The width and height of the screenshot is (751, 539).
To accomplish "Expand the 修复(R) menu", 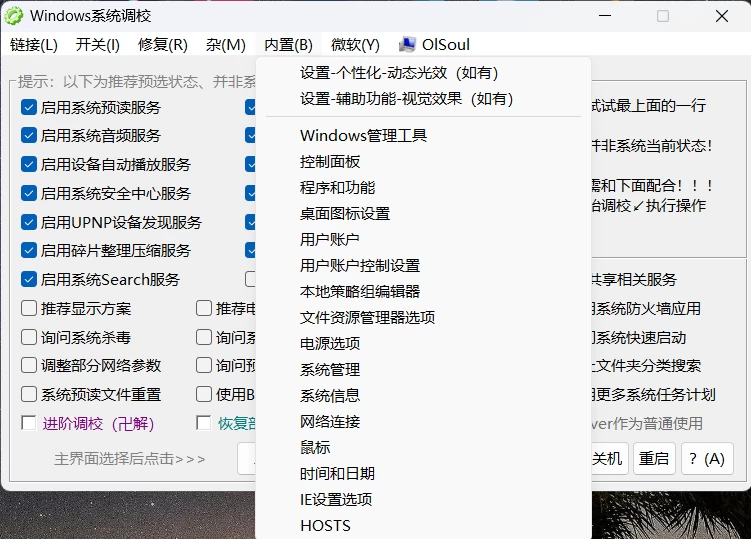I will click(162, 45).
